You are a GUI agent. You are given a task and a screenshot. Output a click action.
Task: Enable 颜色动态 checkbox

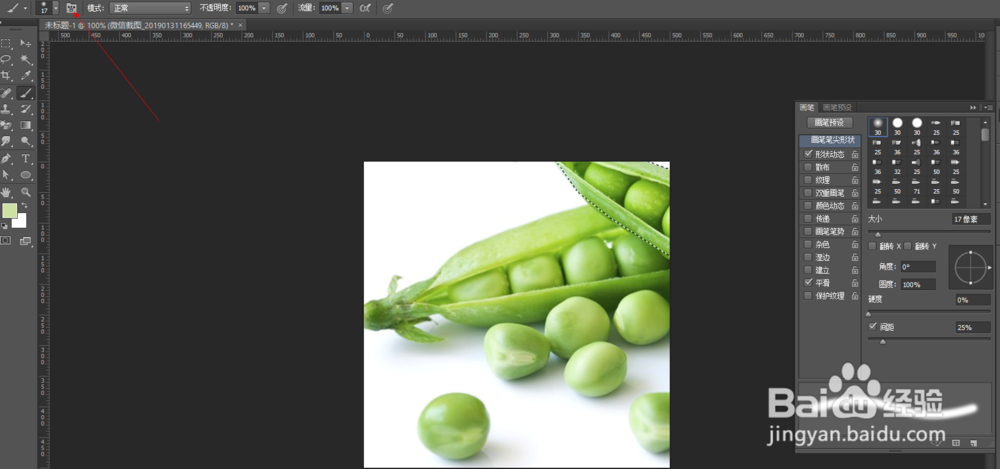808,205
